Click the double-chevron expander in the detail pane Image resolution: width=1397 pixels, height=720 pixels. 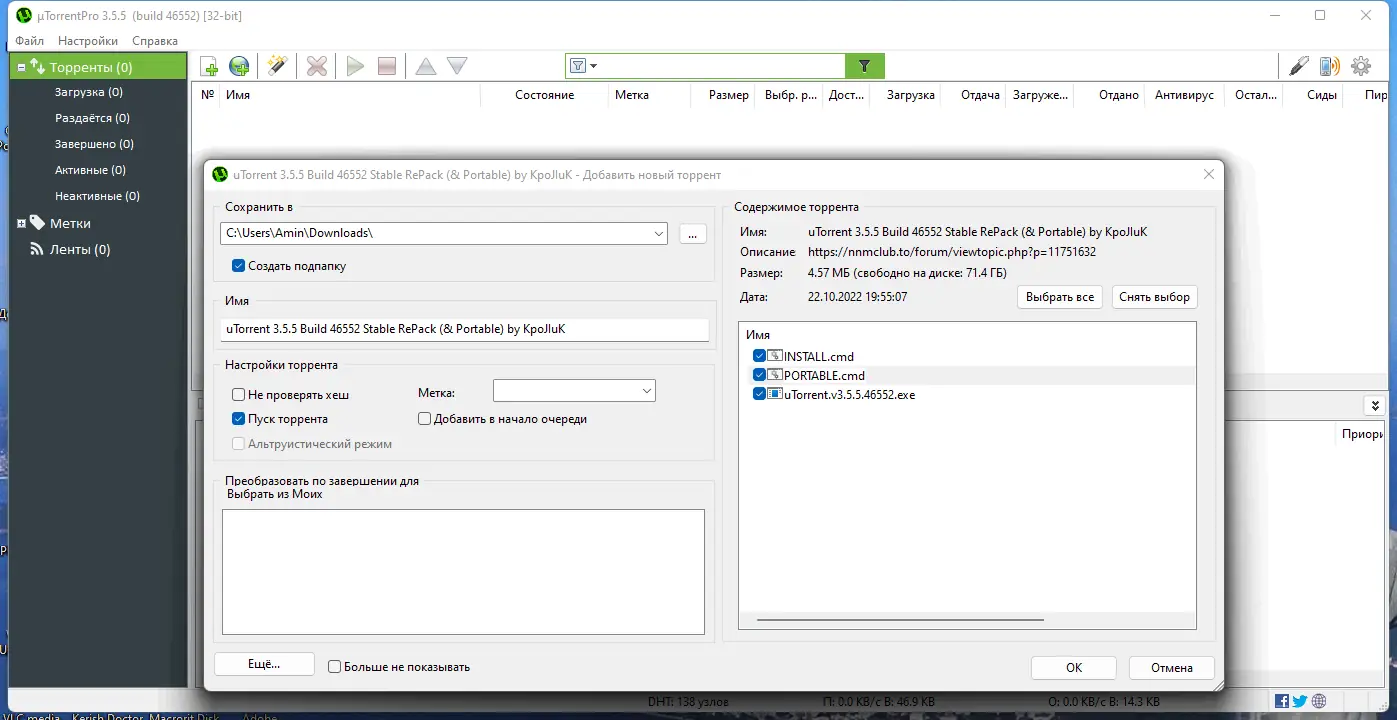1375,405
